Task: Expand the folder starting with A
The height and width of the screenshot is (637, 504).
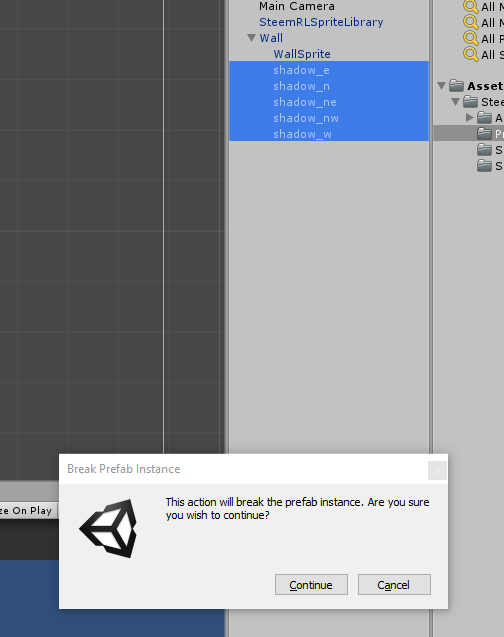Action: [469, 117]
